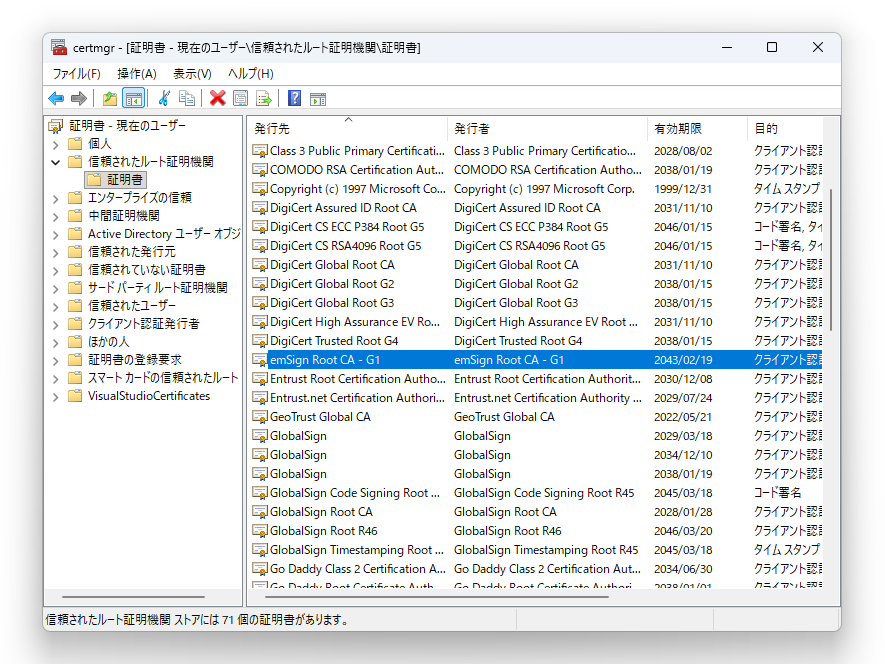The image size is (885, 664).
Task: Expand the 信頼されていない証明書 node
Action: click(x=55, y=270)
